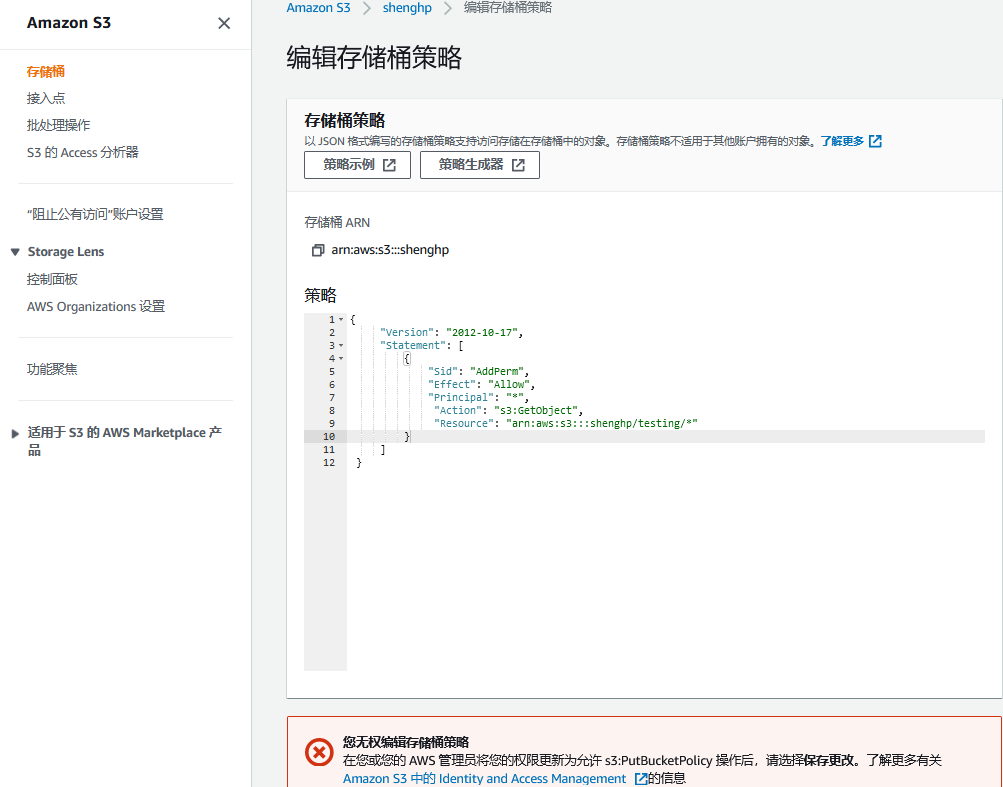The width and height of the screenshot is (1003, 787).
Task: Collapse the JSON statement fold at line 4
Action: (x=341, y=357)
